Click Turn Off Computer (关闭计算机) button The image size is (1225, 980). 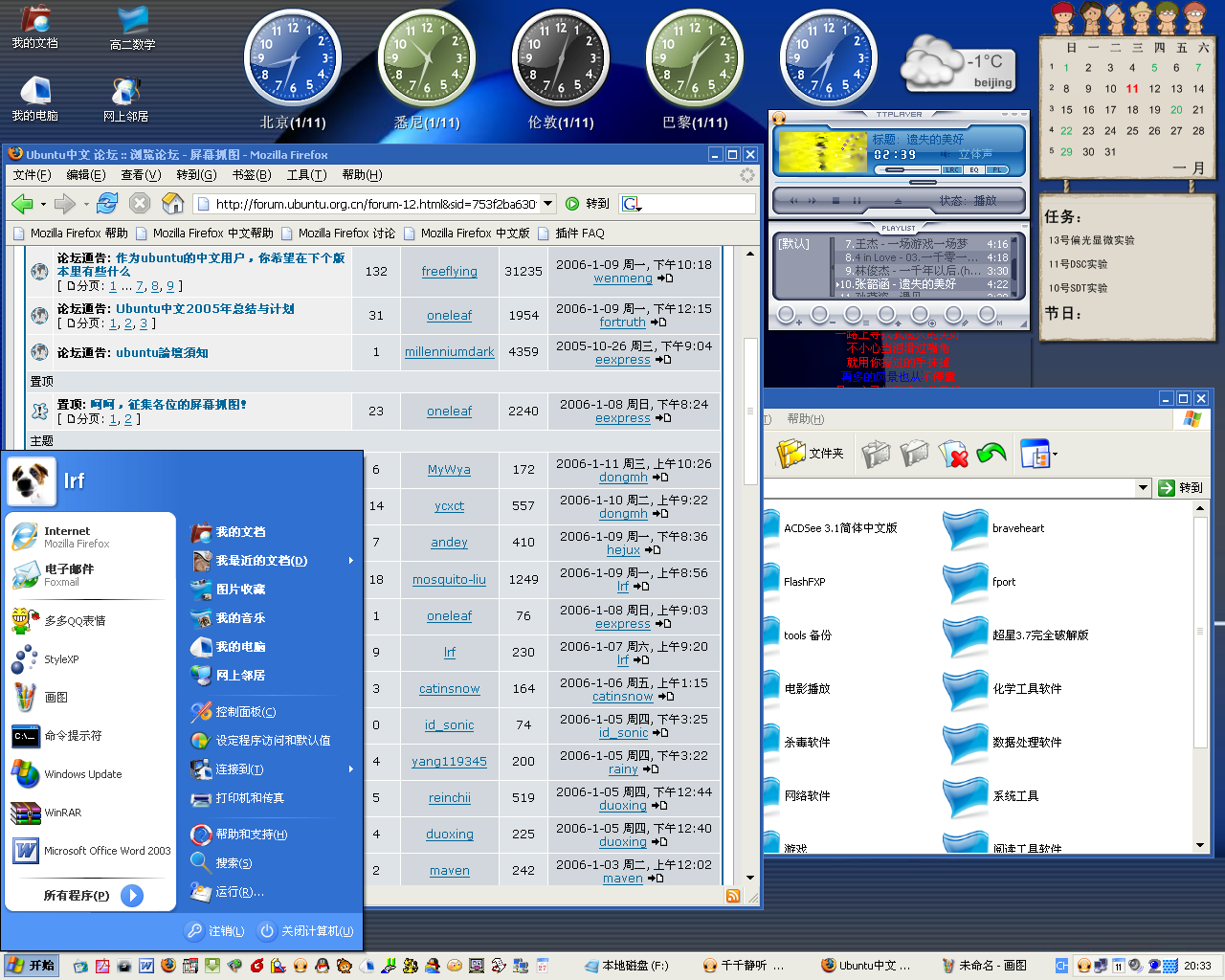pyautogui.click(x=305, y=931)
